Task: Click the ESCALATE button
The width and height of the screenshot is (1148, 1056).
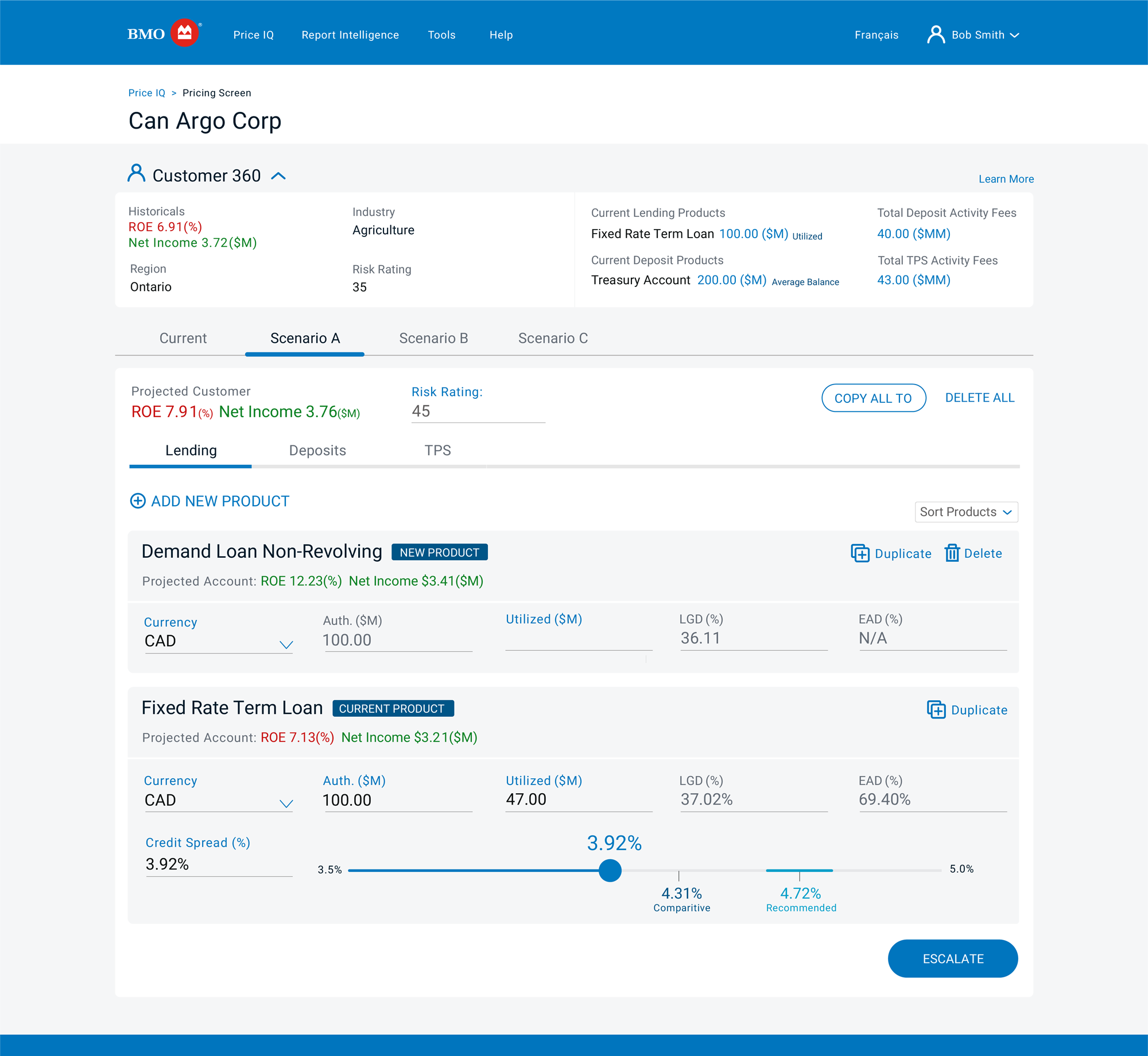Action: 953,958
